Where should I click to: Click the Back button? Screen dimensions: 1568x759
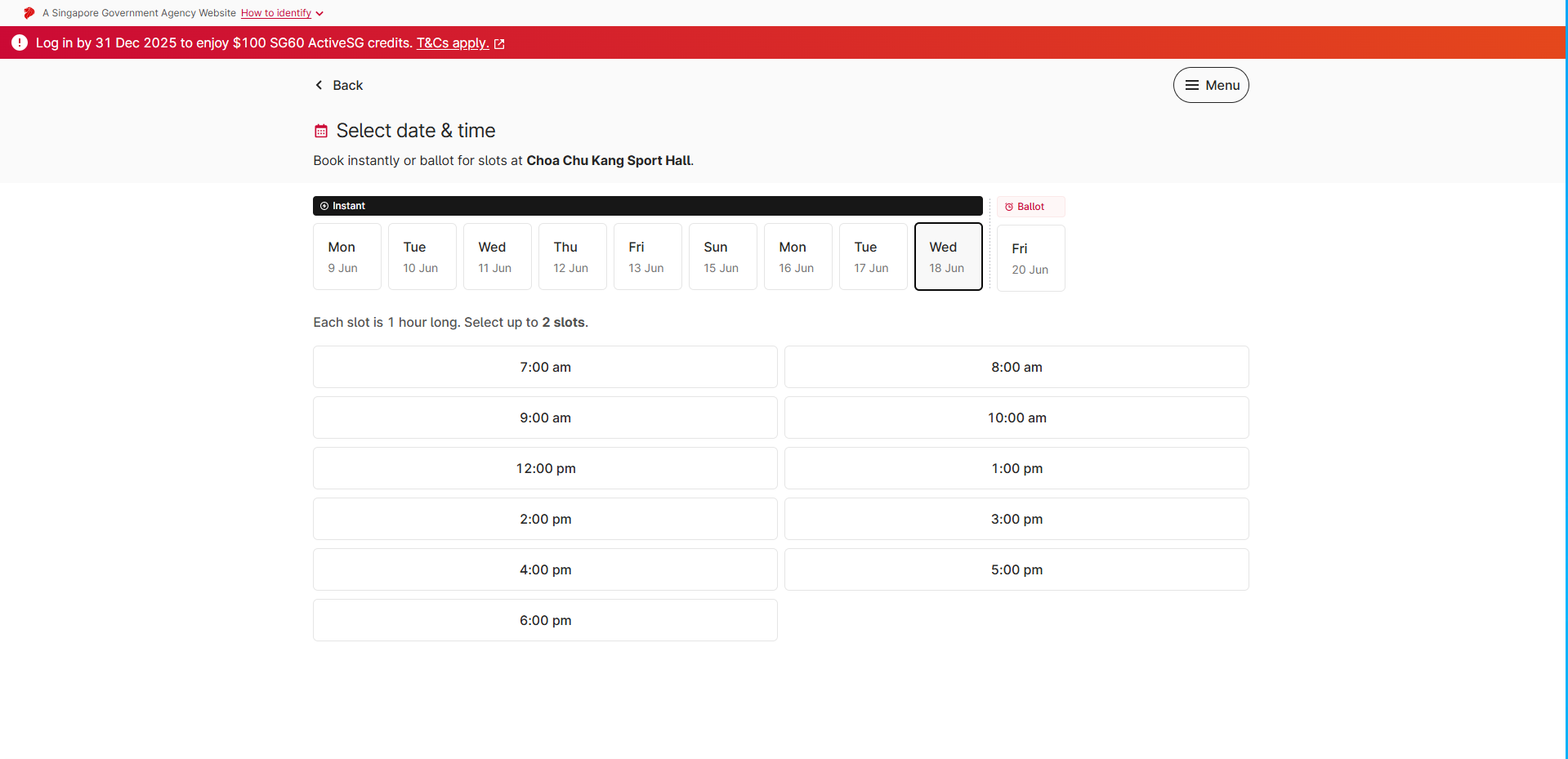(x=338, y=85)
